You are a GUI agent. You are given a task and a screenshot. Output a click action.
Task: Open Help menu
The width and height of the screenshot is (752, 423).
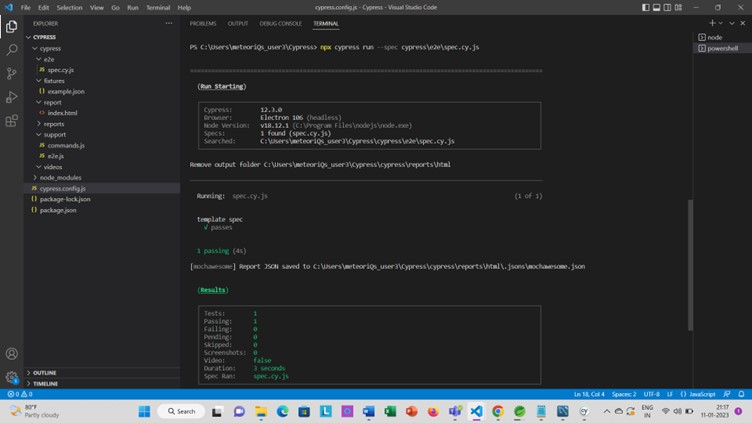click(184, 8)
